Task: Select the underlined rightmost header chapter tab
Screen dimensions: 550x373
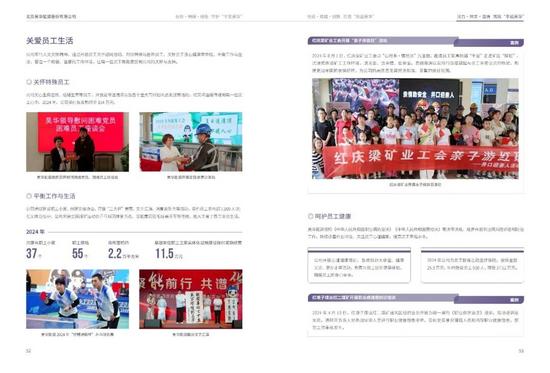Action: [490, 16]
